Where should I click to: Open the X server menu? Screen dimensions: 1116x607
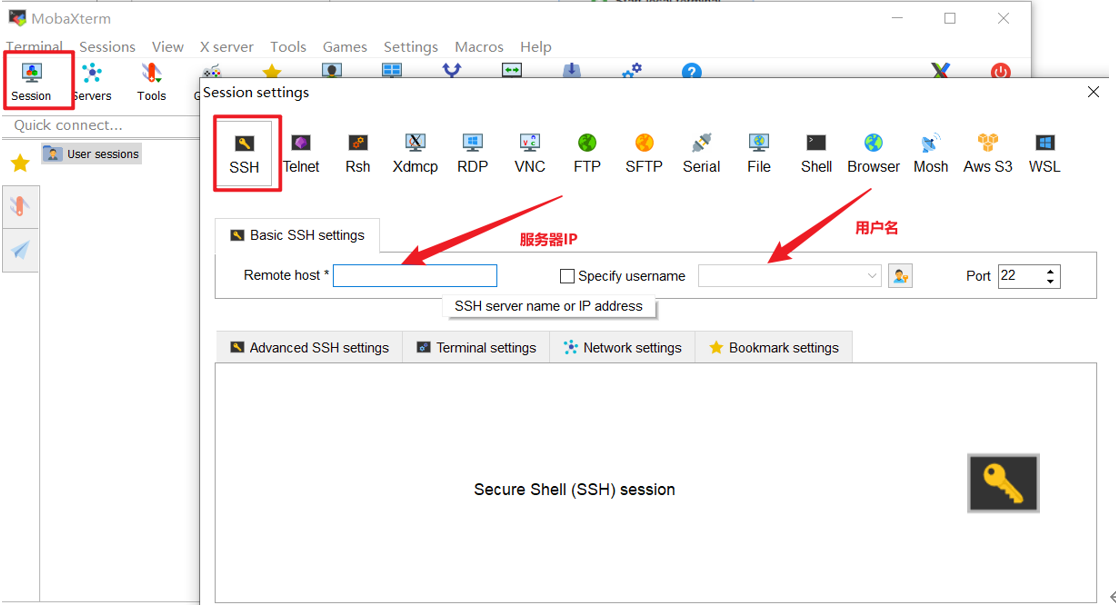[226, 47]
